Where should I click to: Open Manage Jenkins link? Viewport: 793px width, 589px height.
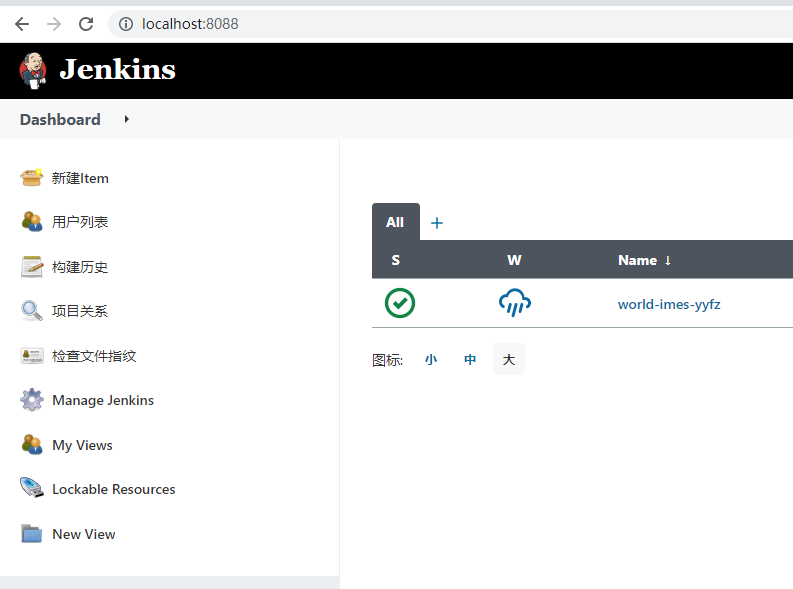point(103,400)
